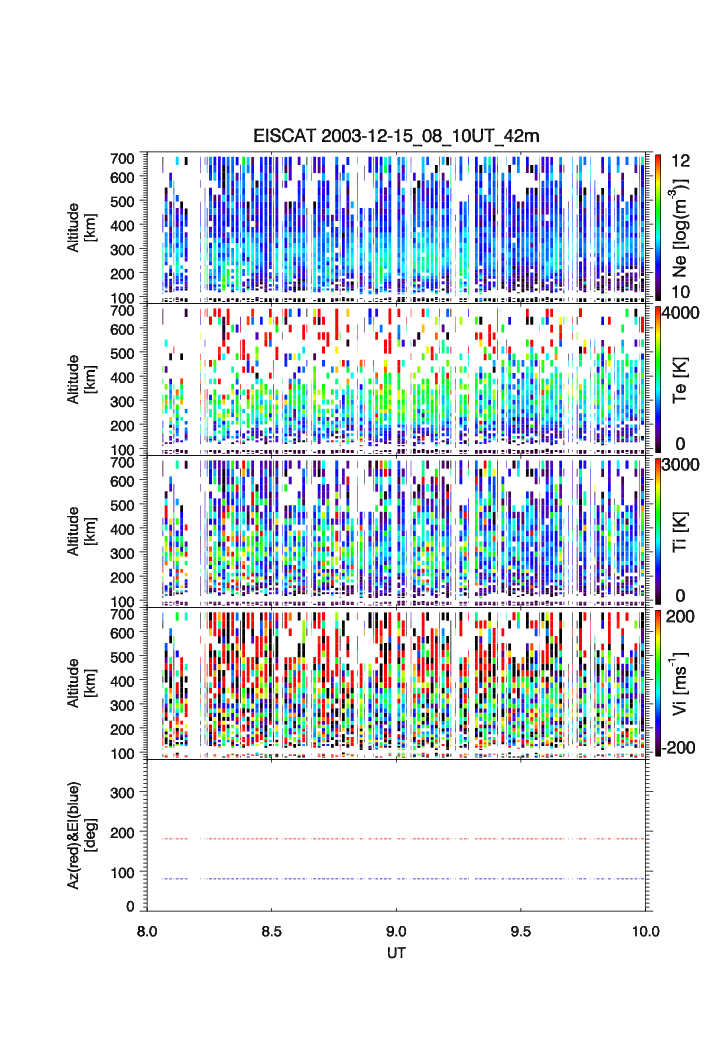708x1063 pixels.
Task: Click the 8.5 tick on UT axis
Action: pyautogui.click(x=272, y=931)
